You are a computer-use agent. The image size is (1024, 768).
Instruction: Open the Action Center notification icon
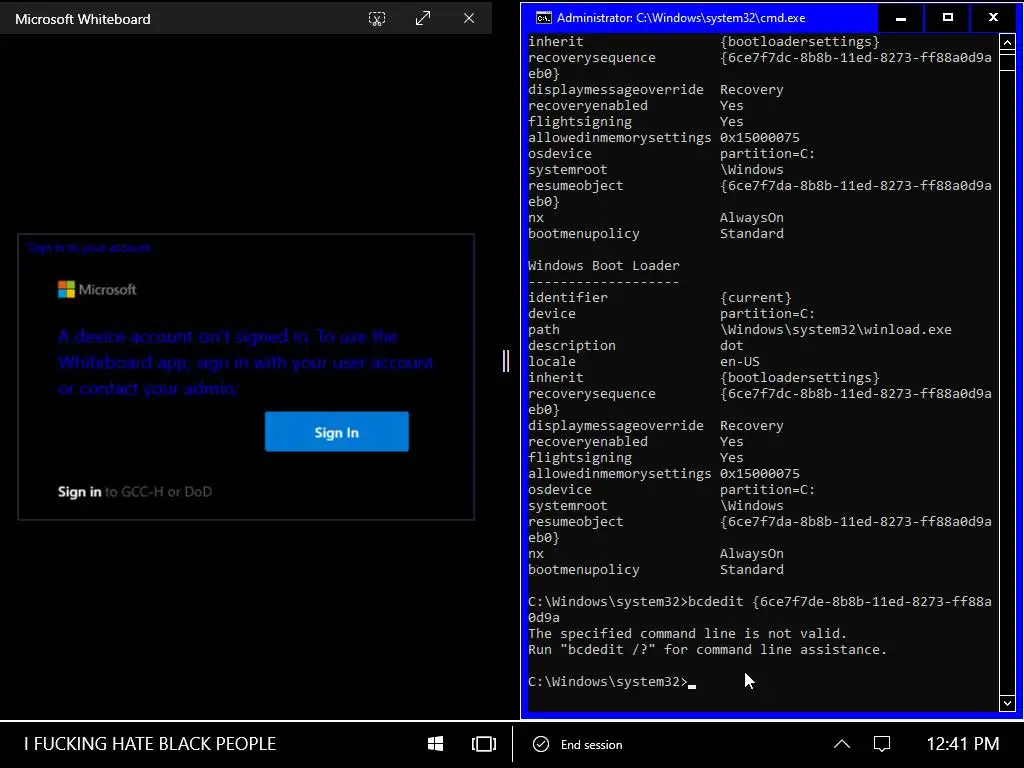click(882, 744)
